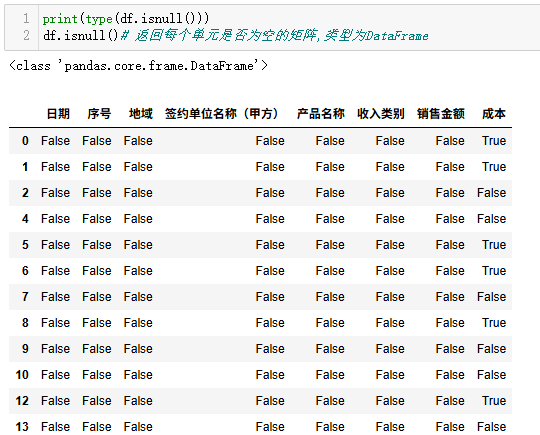This screenshot has width=540, height=435.
Task: Click row index 5
Action: coord(25,245)
